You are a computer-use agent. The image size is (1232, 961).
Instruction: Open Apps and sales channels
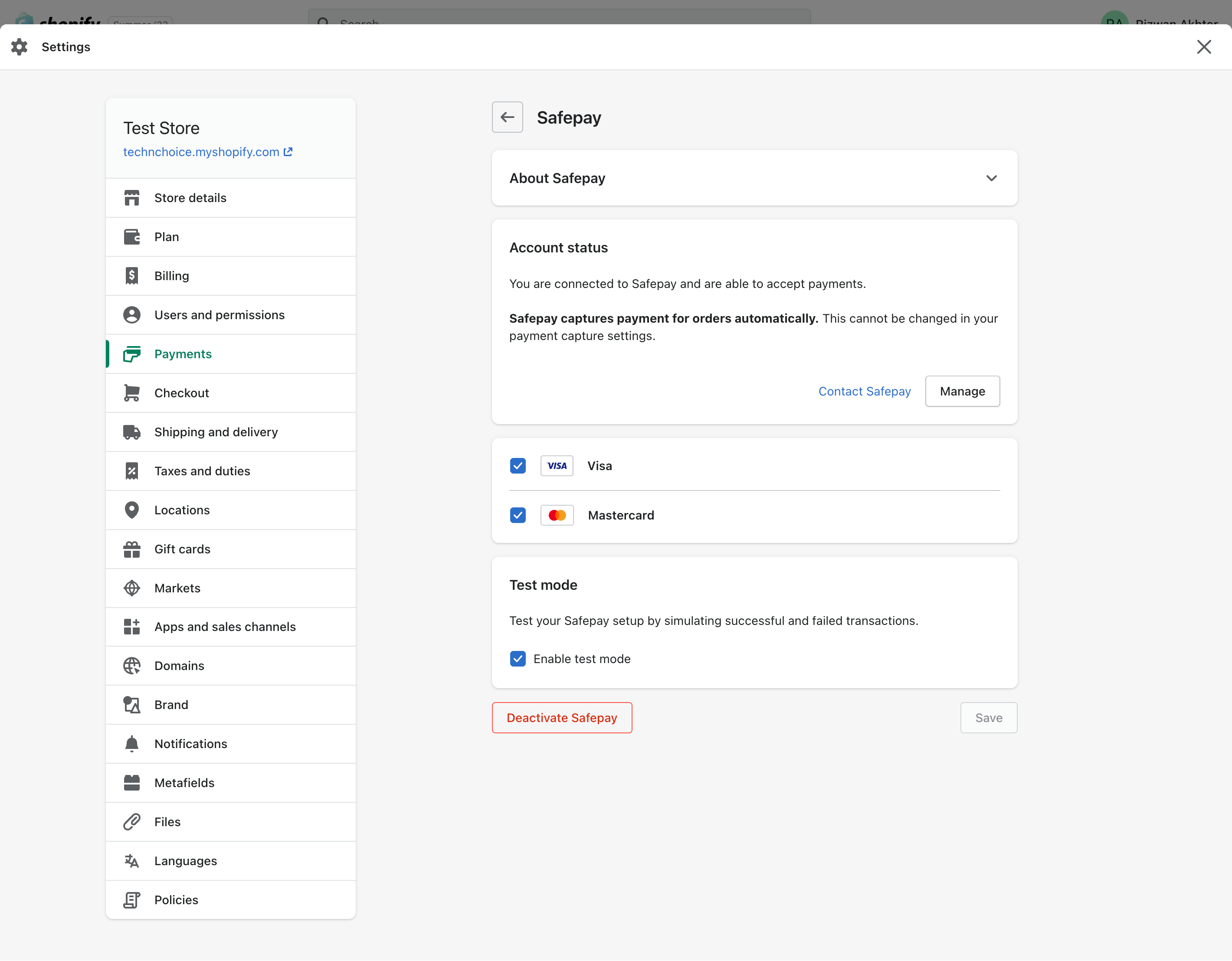pos(231,627)
